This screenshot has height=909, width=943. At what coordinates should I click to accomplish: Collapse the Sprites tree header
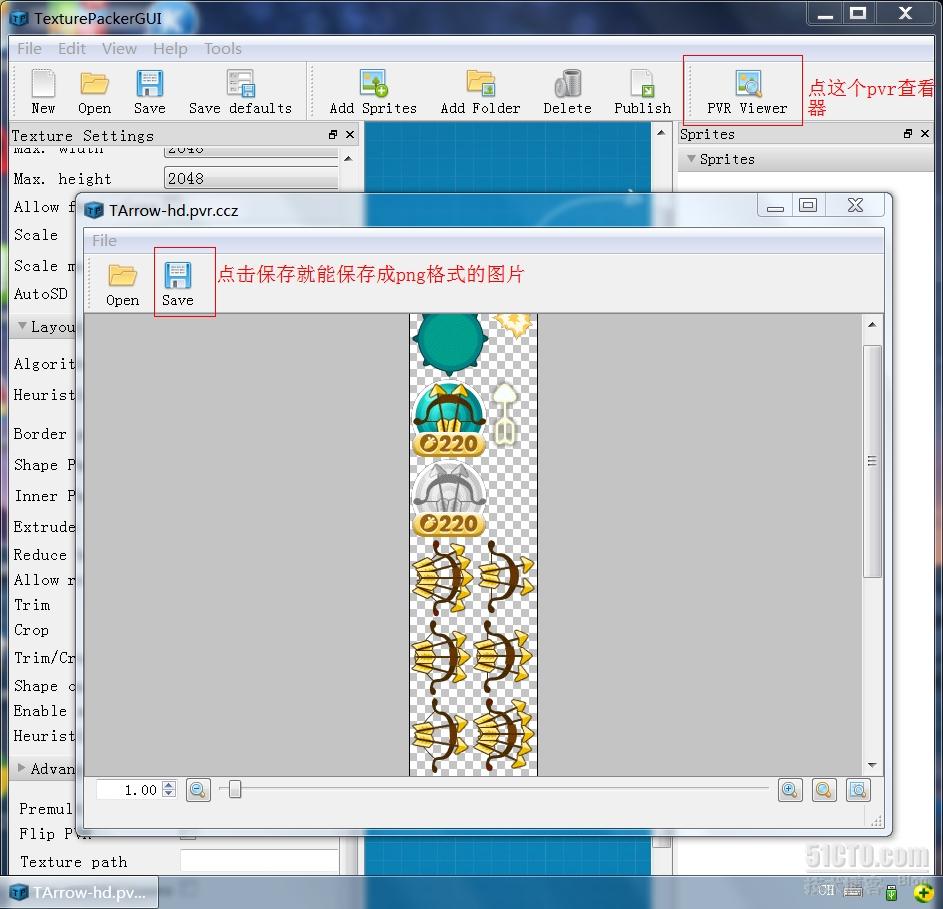coord(691,158)
